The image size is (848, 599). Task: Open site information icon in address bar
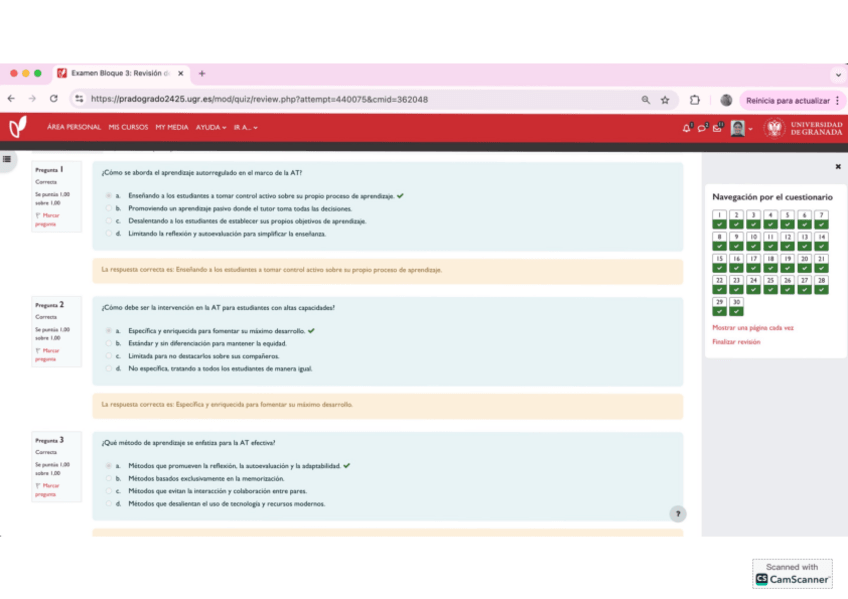80,99
